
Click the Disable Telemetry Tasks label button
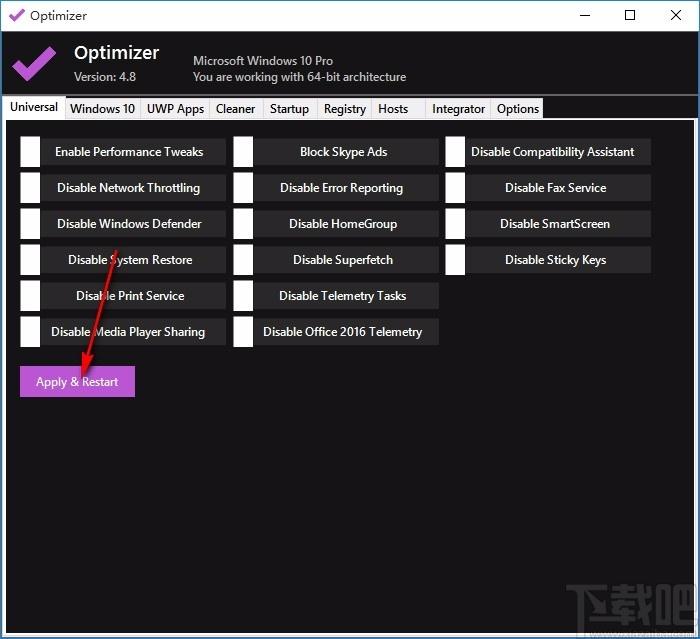[346, 296]
